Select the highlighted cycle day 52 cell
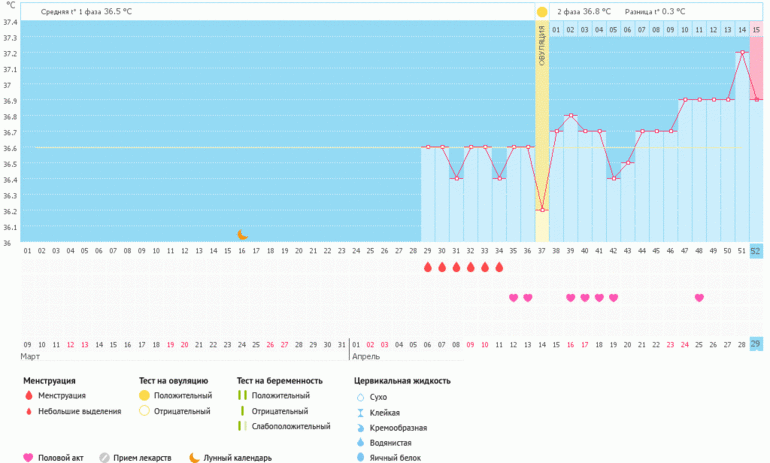Image resolution: width=770 pixels, height=463 pixels. click(756, 251)
